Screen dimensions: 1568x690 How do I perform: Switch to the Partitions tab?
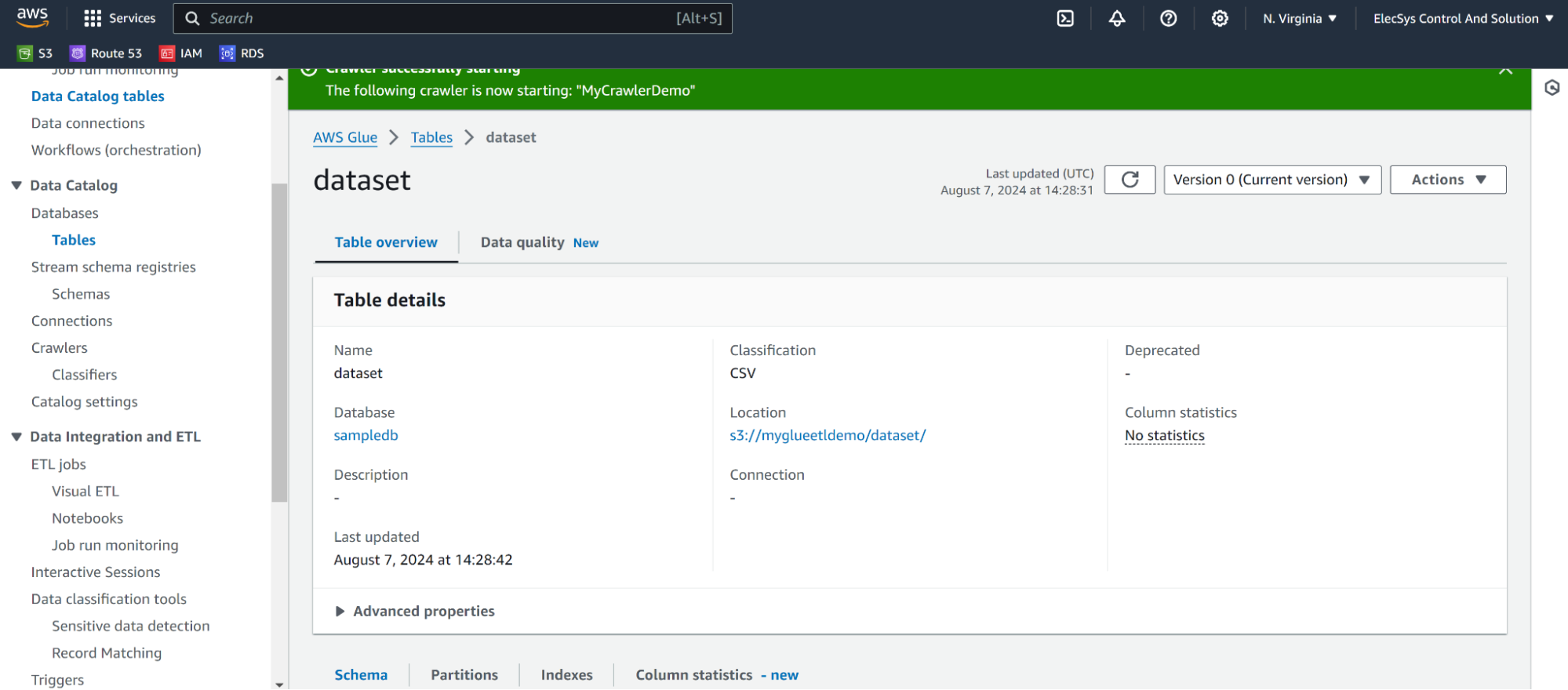pos(464,675)
